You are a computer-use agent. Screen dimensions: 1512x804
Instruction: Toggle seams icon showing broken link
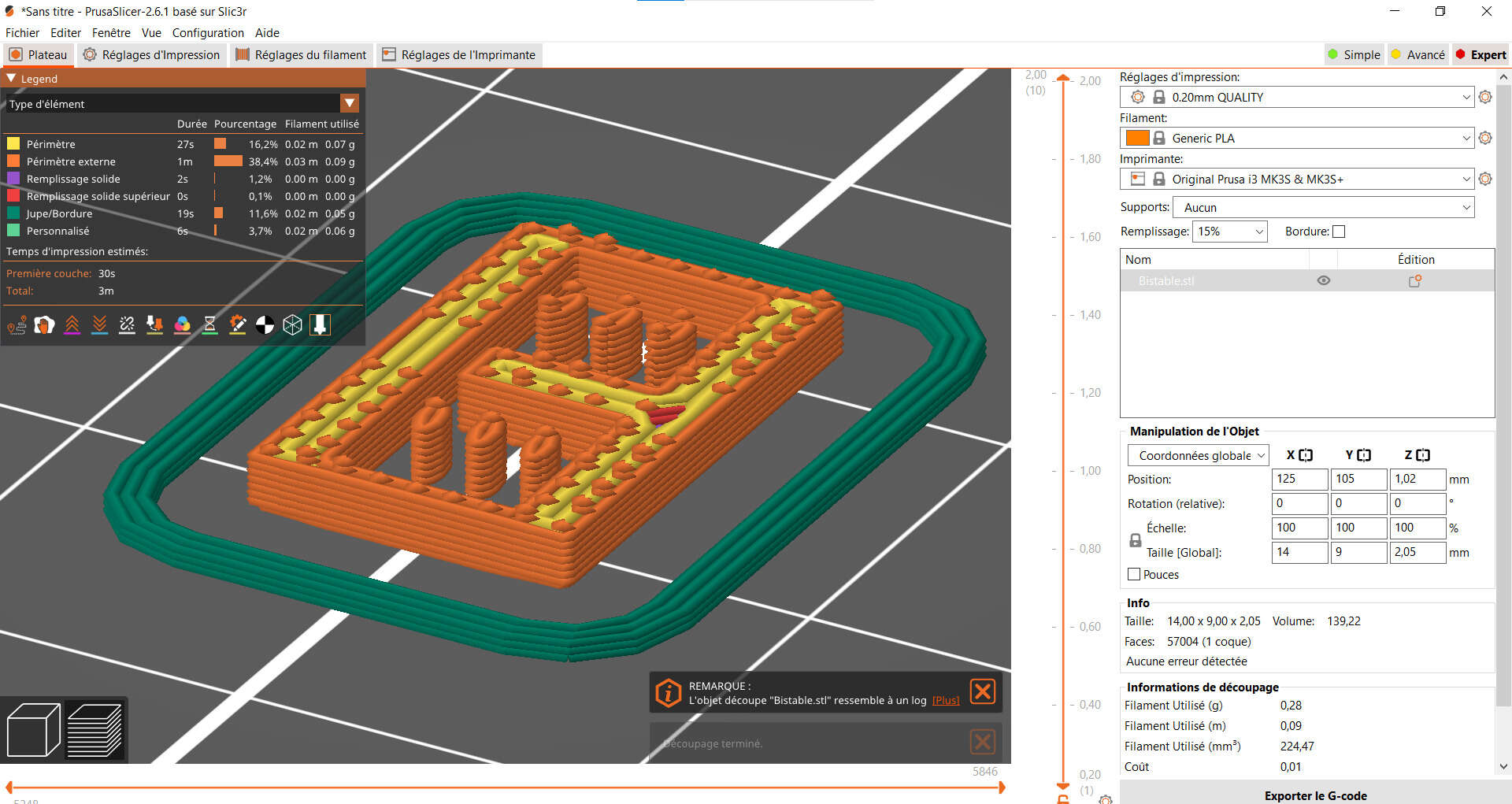click(128, 324)
